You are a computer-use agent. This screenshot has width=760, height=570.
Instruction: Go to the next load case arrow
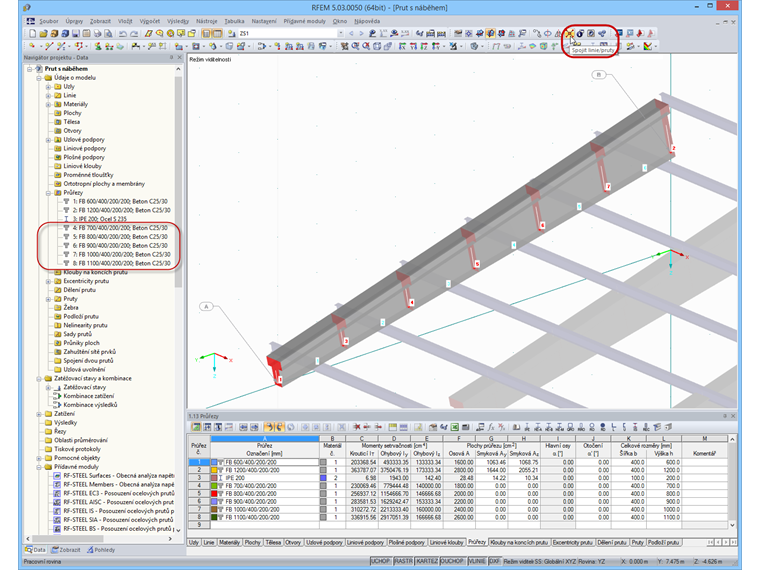[x=361, y=33]
